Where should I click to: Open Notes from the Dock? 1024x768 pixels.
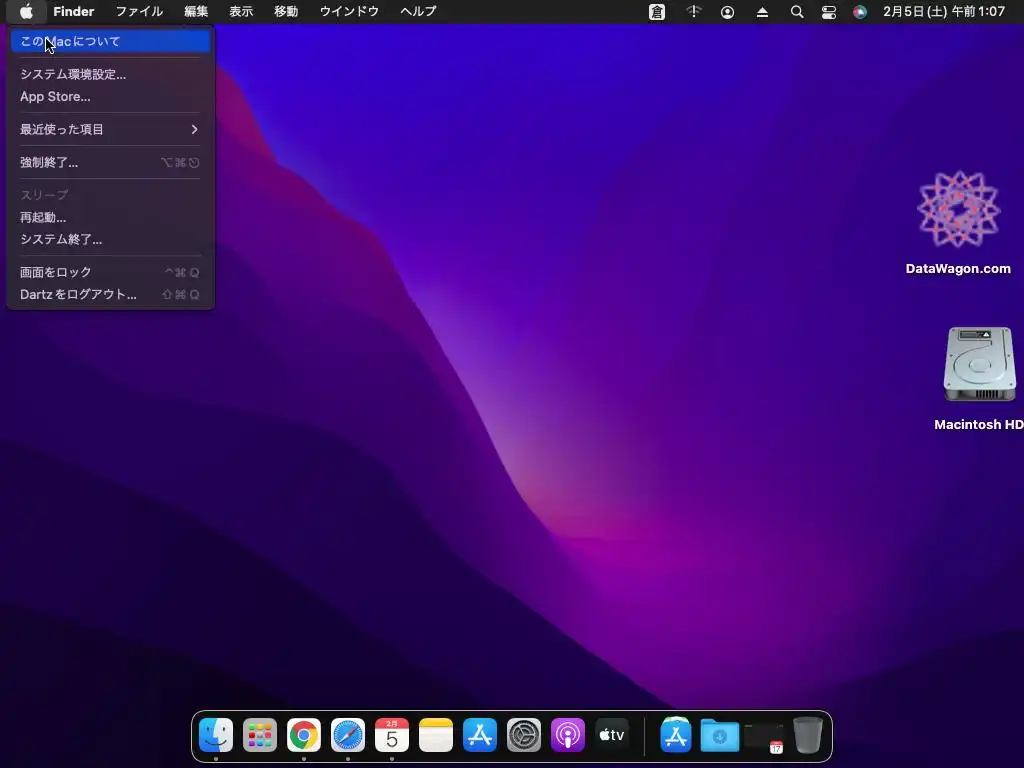pyautogui.click(x=436, y=736)
